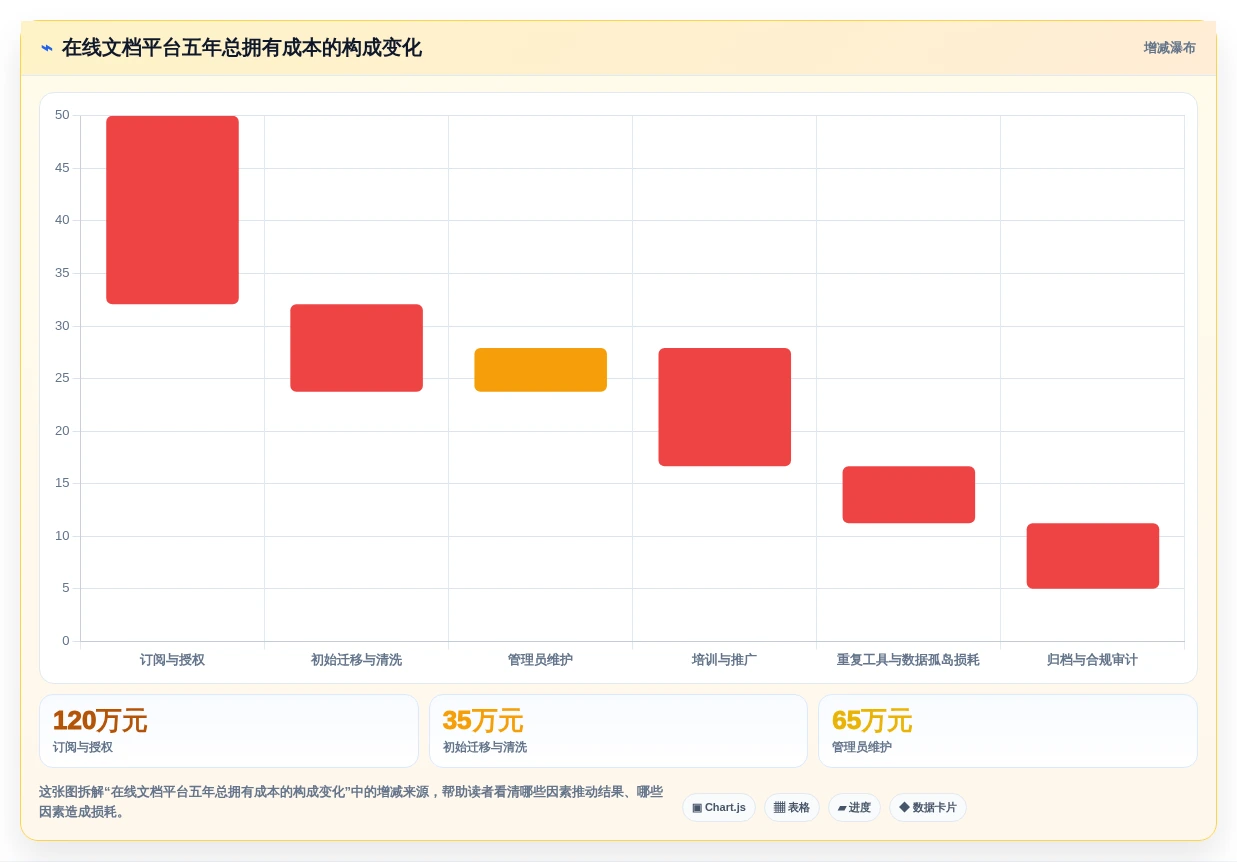Image resolution: width=1237 pixels, height=862 pixels.
Task: Select the red 初始迁移与清洗 bar
Action: tap(357, 348)
